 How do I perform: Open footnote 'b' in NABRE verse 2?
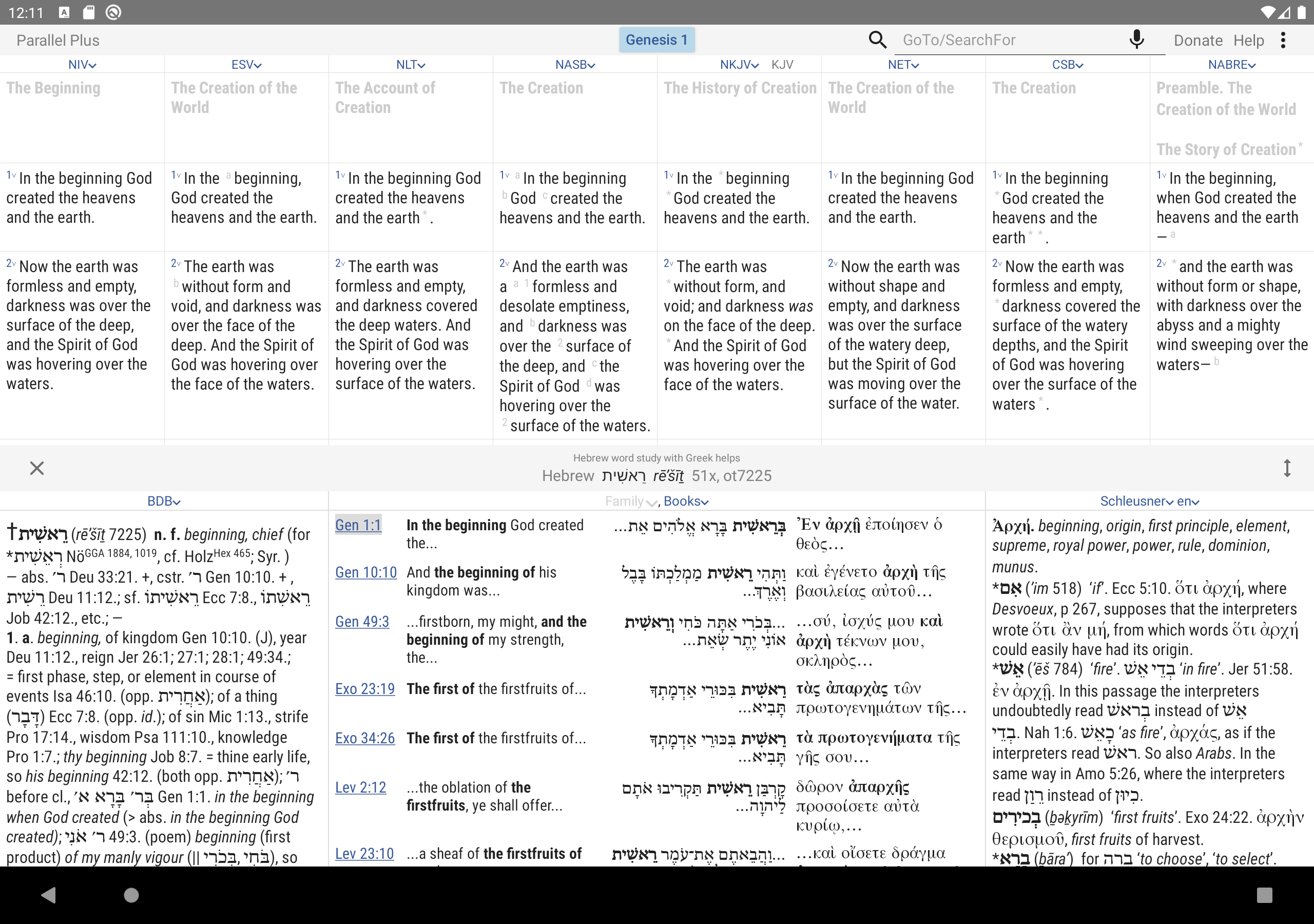point(1216,361)
